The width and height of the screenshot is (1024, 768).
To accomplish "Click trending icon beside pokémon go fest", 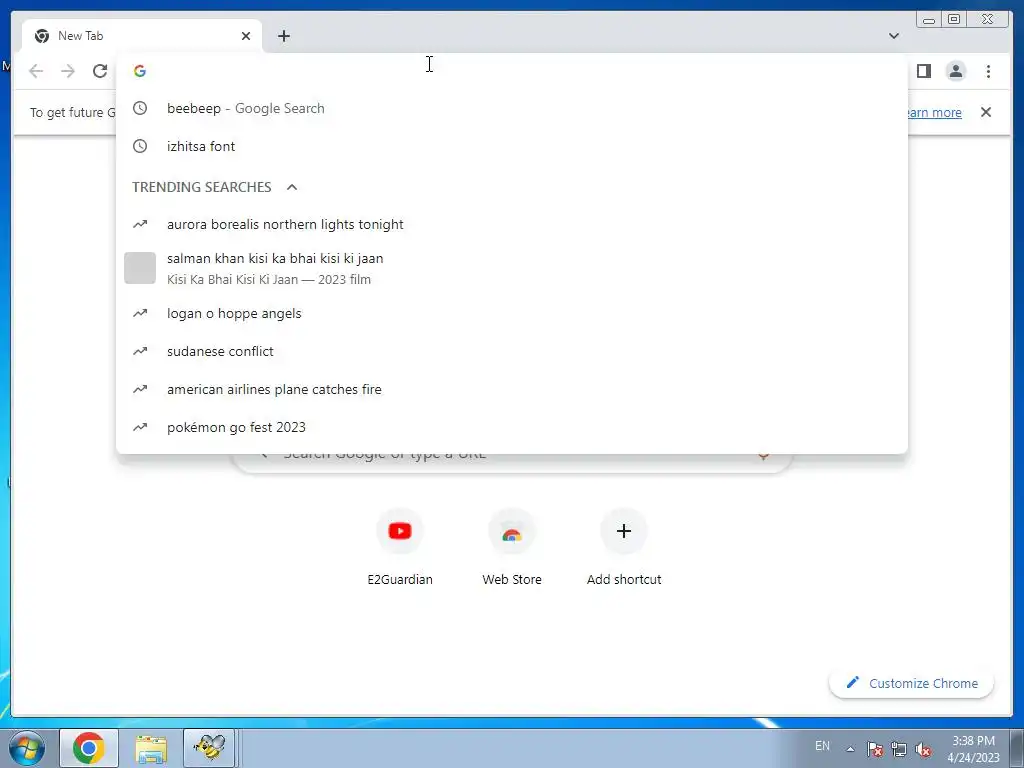I will pyautogui.click(x=140, y=427).
